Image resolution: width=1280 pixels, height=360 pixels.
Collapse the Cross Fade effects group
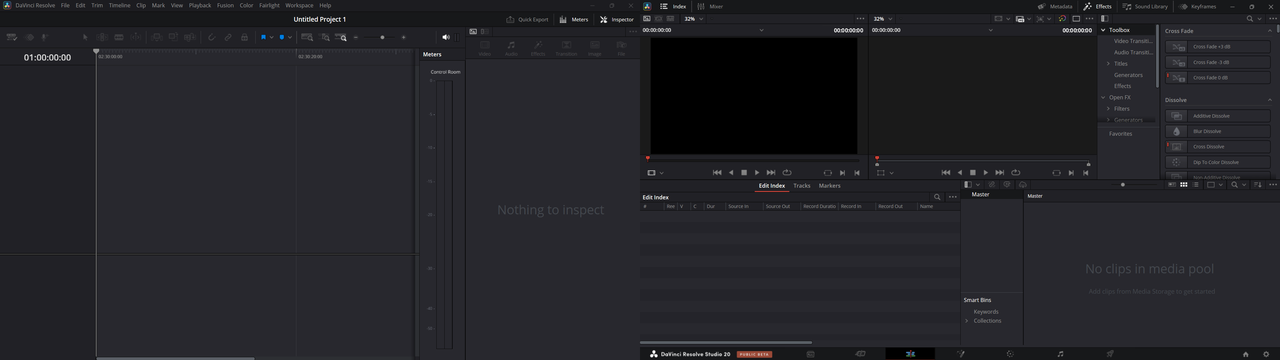[1270, 31]
